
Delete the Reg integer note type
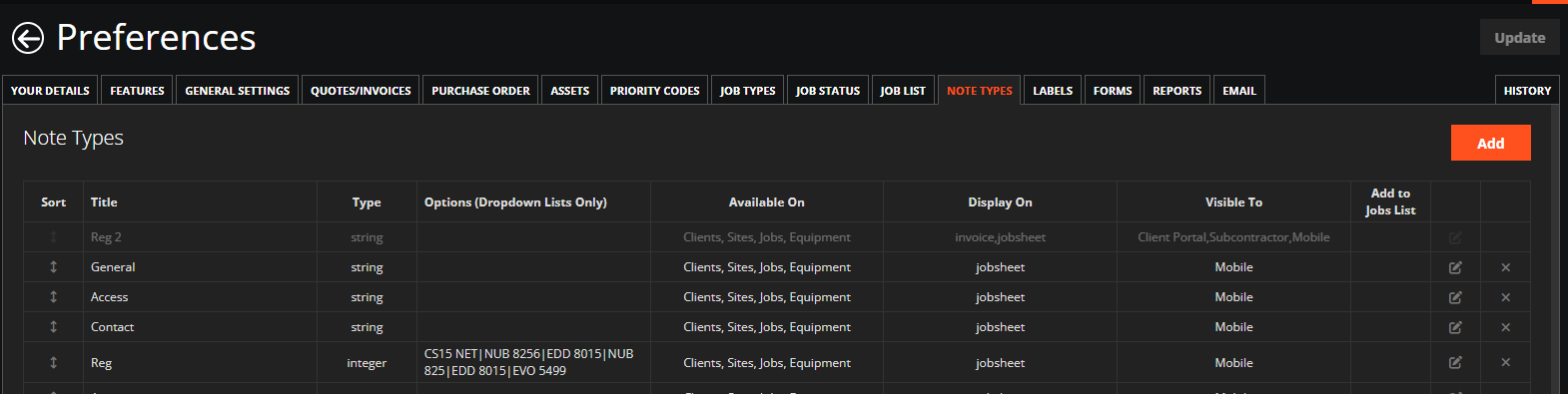pos(1505,363)
